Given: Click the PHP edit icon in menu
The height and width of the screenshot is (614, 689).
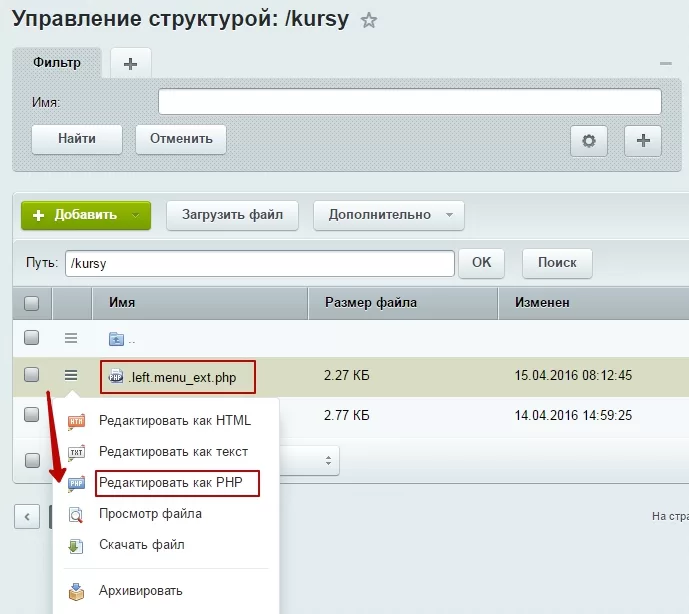Looking at the screenshot, I should point(76,484).
